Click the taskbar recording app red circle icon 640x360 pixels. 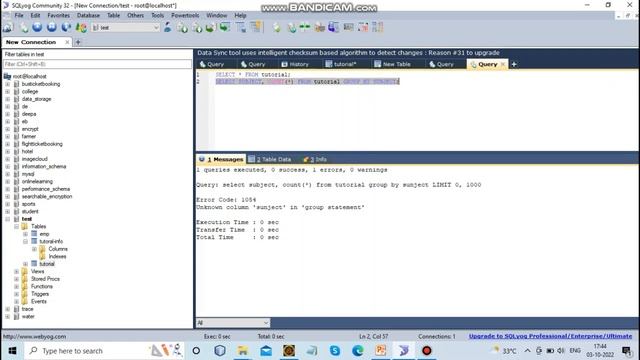(x=427, y=351)
